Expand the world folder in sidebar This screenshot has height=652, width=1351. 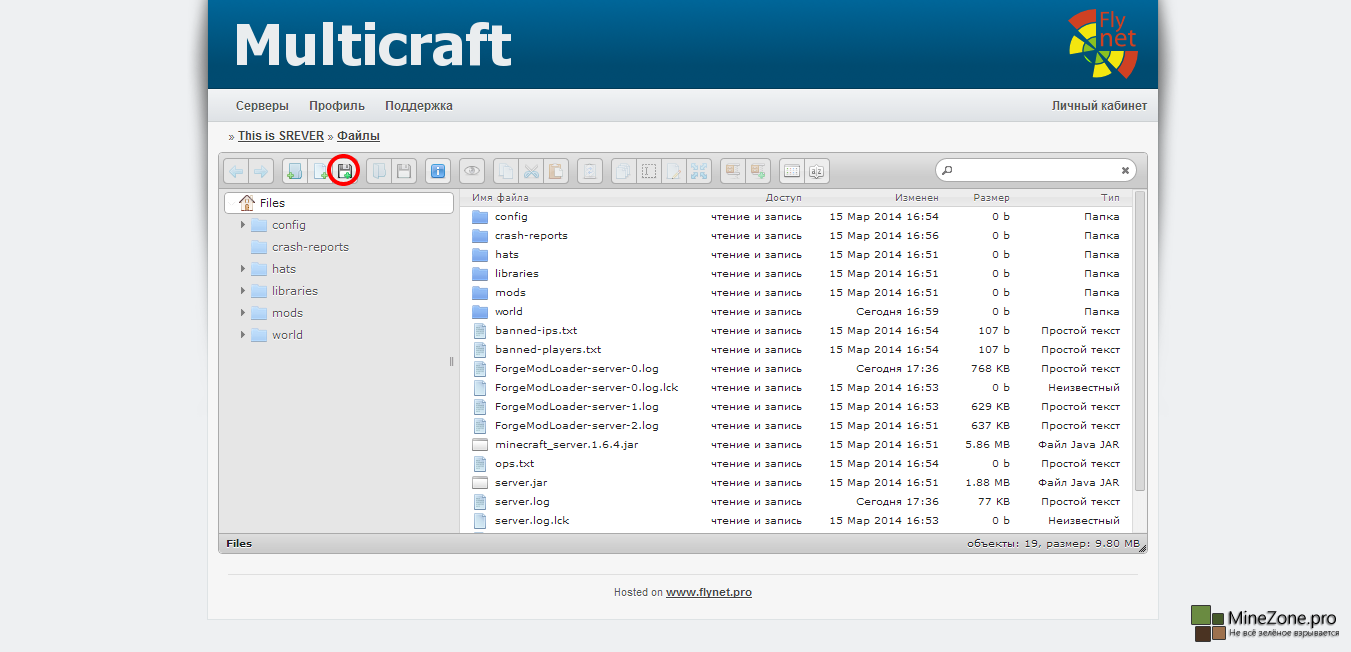(x=243, y=335)
